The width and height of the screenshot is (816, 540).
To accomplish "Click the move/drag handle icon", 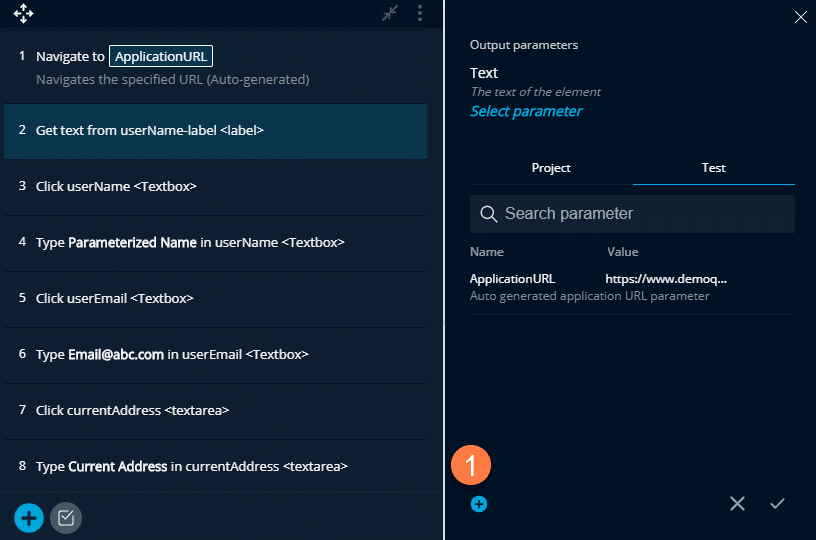I will (23, 14).
